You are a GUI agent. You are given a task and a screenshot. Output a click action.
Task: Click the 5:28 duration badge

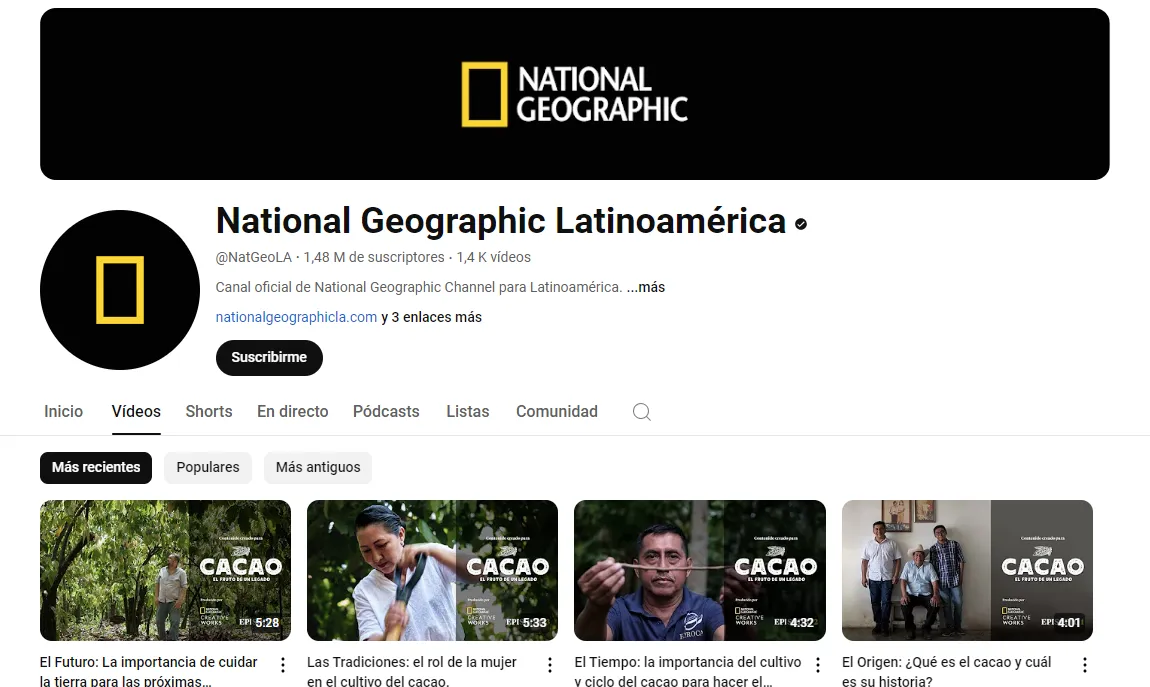point(267,622)
